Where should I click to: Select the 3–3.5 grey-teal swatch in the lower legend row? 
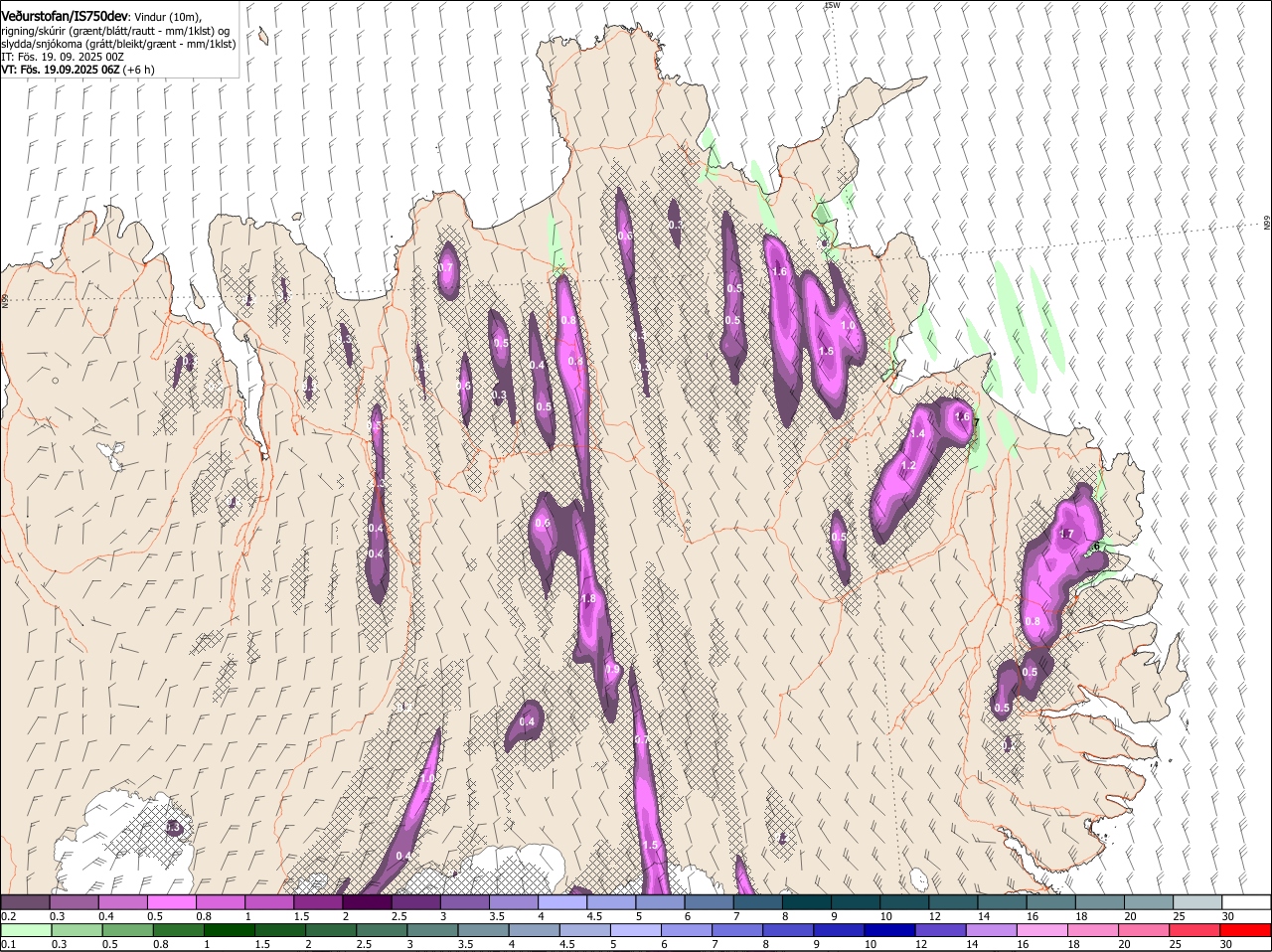click(x=432, y=930)
